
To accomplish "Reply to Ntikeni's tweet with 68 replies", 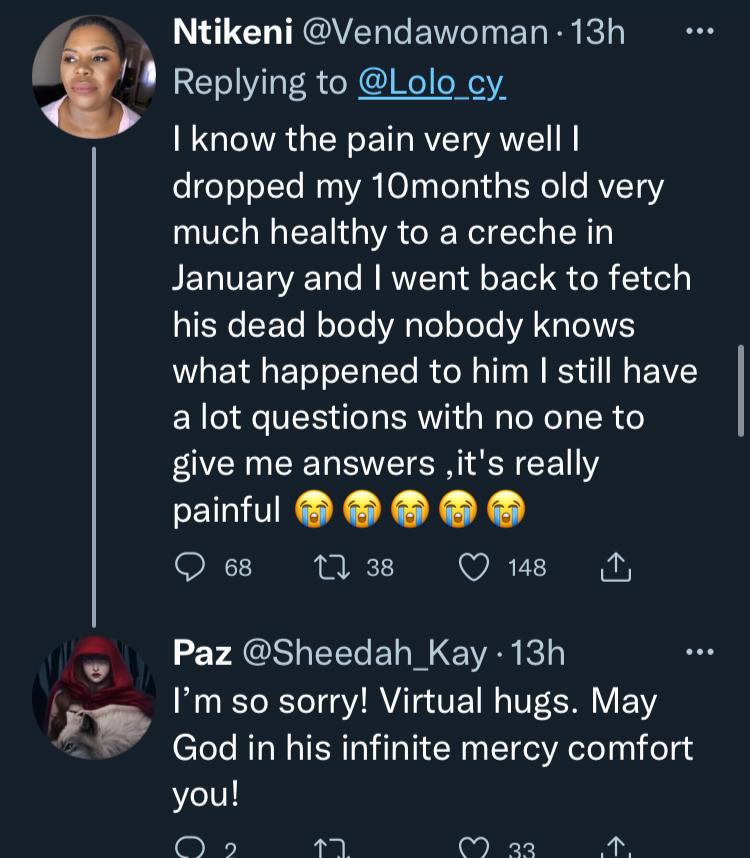I will coord(190,568).
